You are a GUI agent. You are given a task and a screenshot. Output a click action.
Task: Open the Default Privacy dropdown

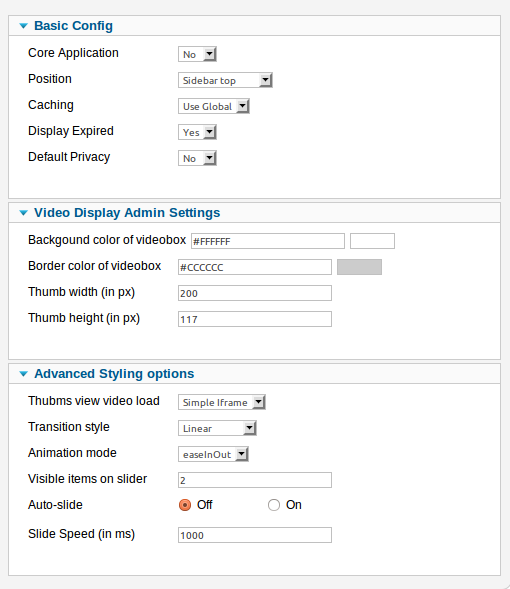click(x=197, y=158)
